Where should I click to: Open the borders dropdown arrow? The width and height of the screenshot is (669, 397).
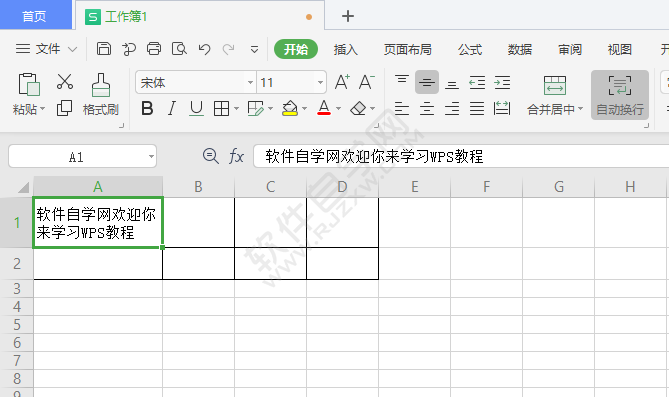pos(236,109)
